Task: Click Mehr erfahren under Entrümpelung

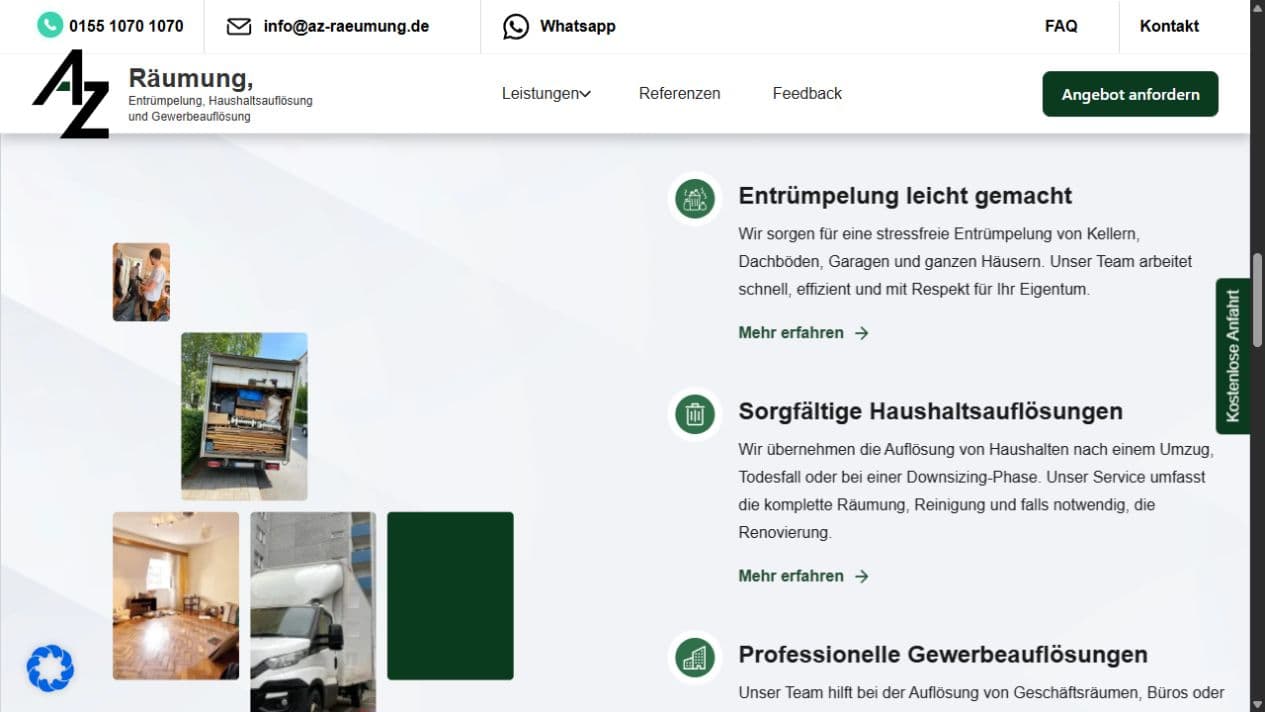Action: pos(791,333)
